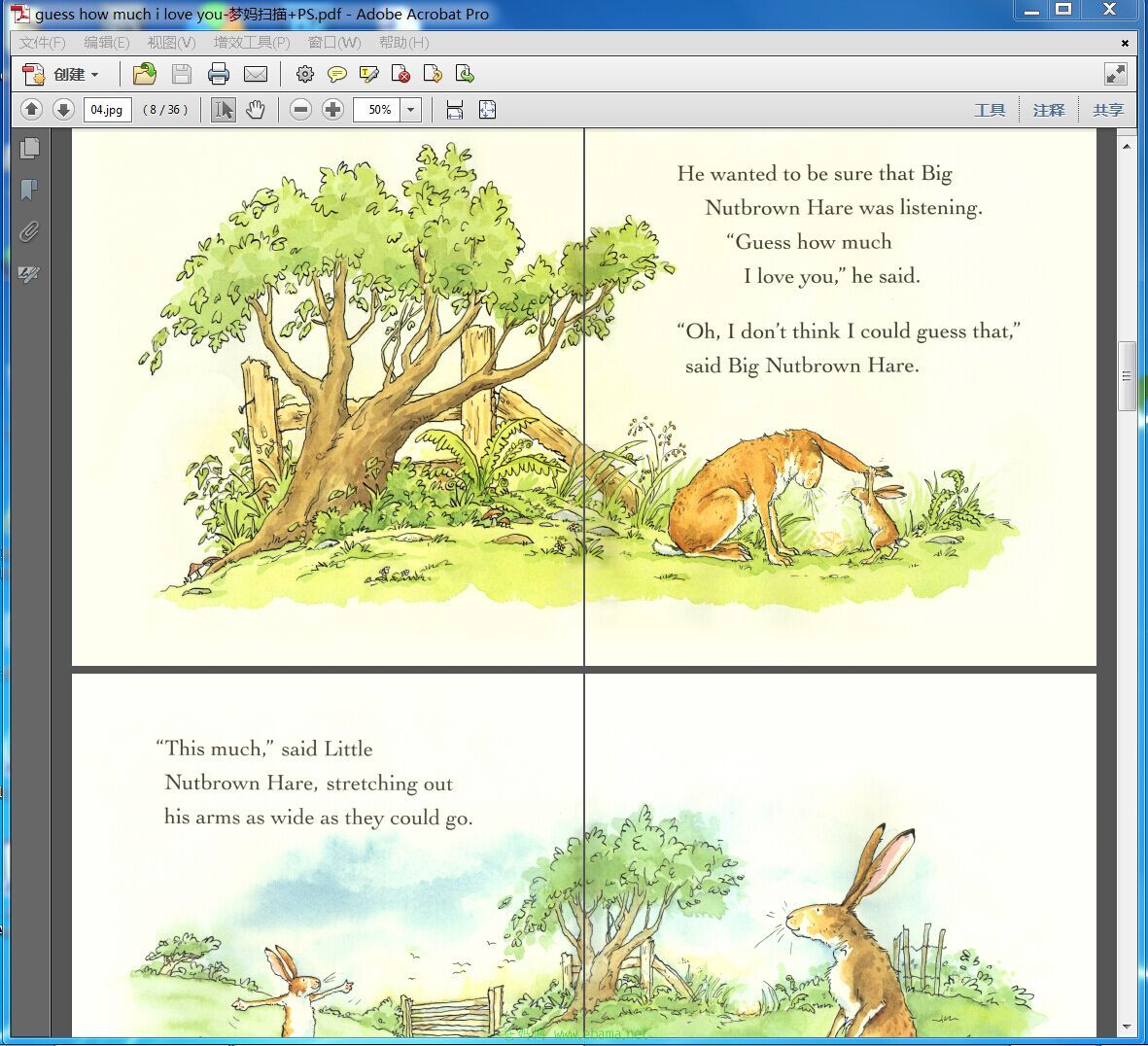Image resolution: width=1148 pixels, height=1046 pixels.
Task: Close the document with small x
Action: 1125,43
